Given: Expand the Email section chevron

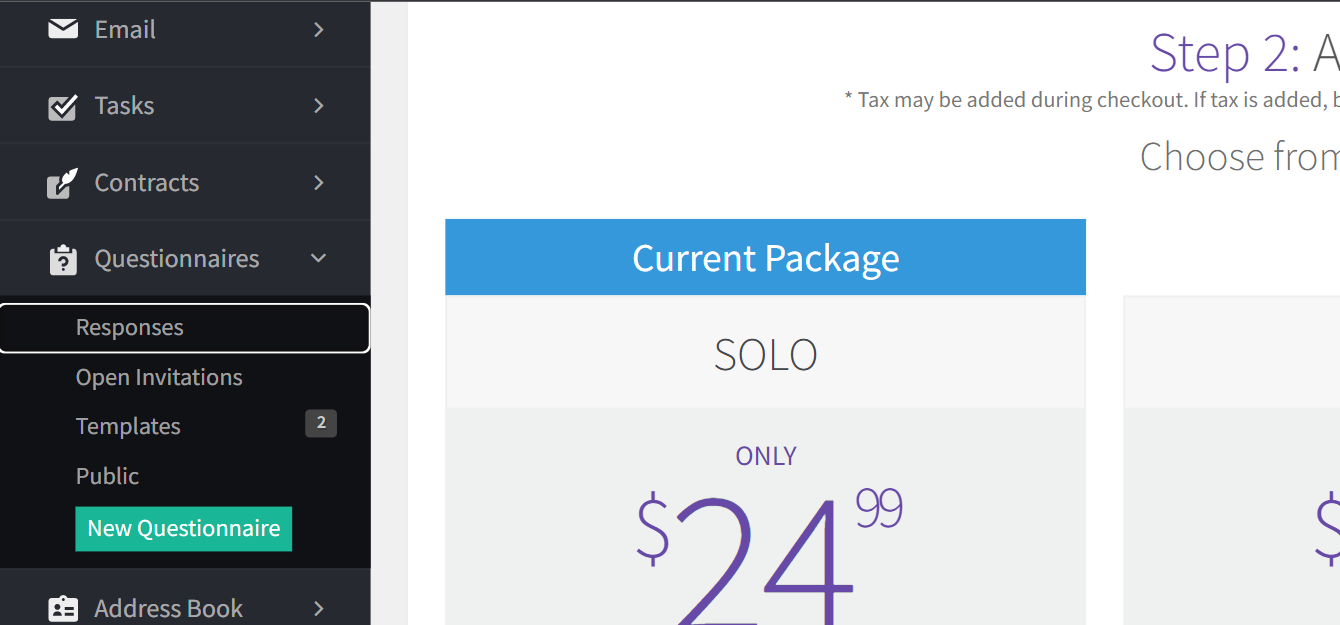Looking at the screenshot, I should click(x=318, y=30).
